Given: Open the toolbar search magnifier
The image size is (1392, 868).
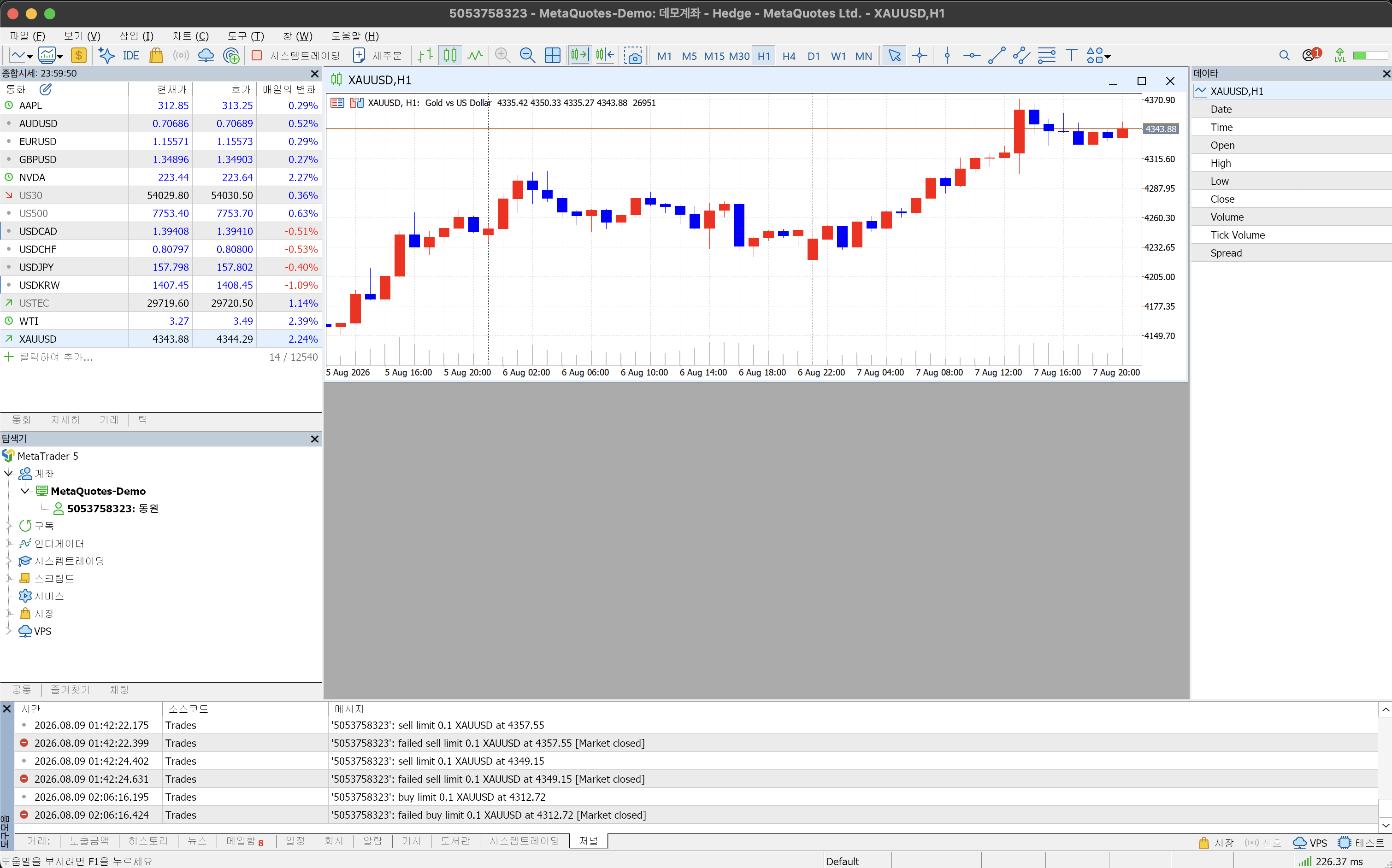Looking at the screenshot, I should (x=1284, y=56).
